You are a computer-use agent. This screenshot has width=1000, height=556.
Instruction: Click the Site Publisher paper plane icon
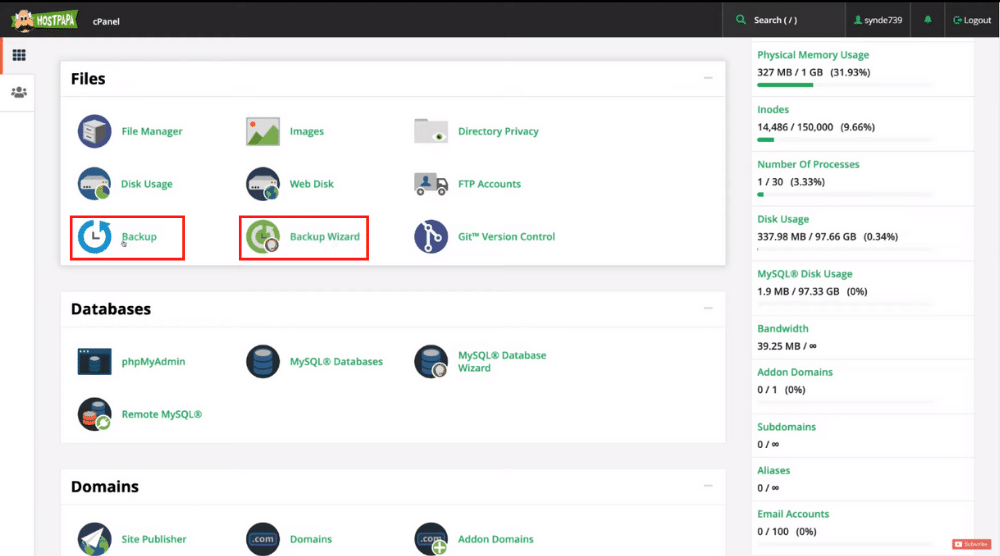click(94, 539)
